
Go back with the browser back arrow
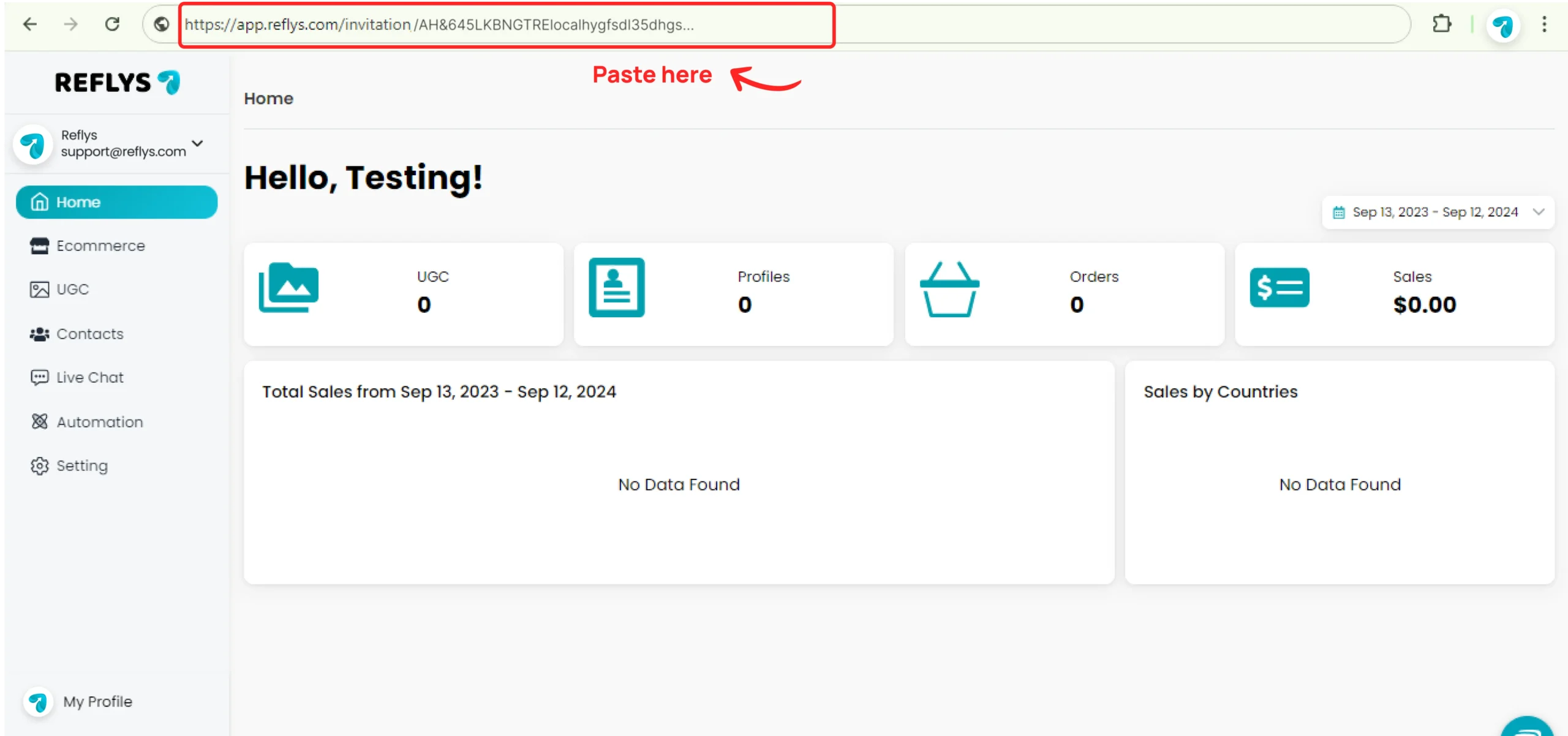(29, 24)
